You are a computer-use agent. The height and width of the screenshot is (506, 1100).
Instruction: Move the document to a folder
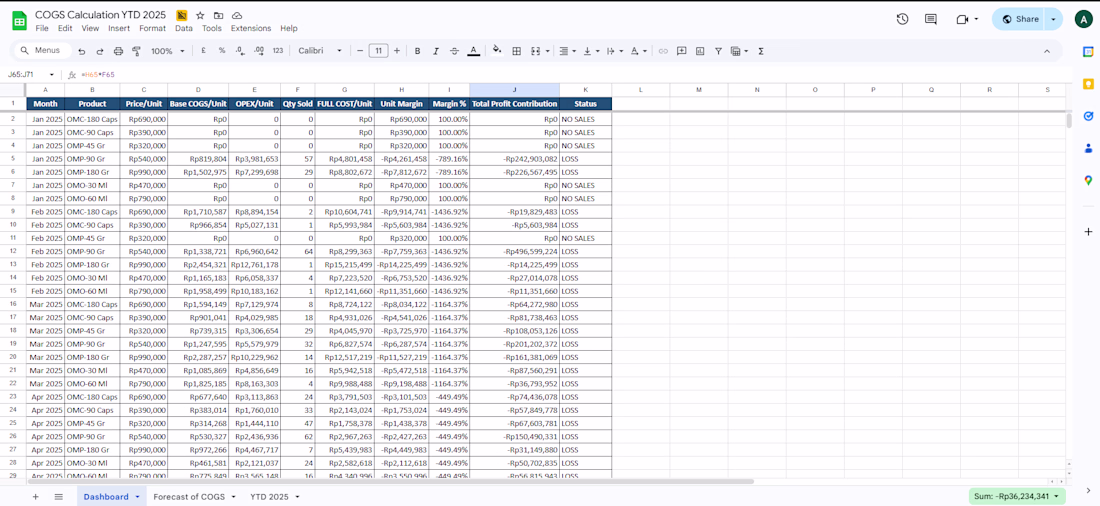coord(218,15)
